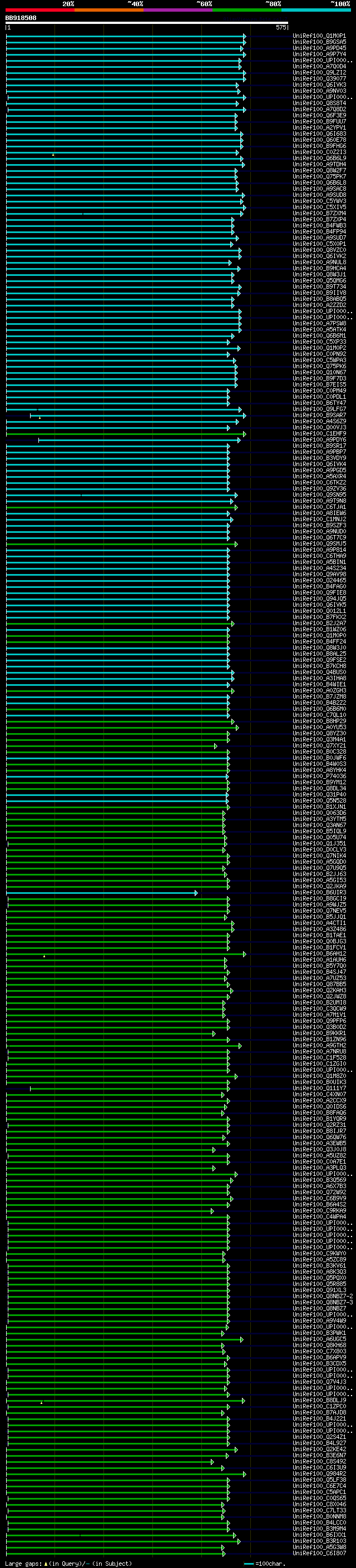The height and width of the screenshot is (1568, 356).
Task: Select label UniRef100_Q2KAH3
Action: coord(319,990)
